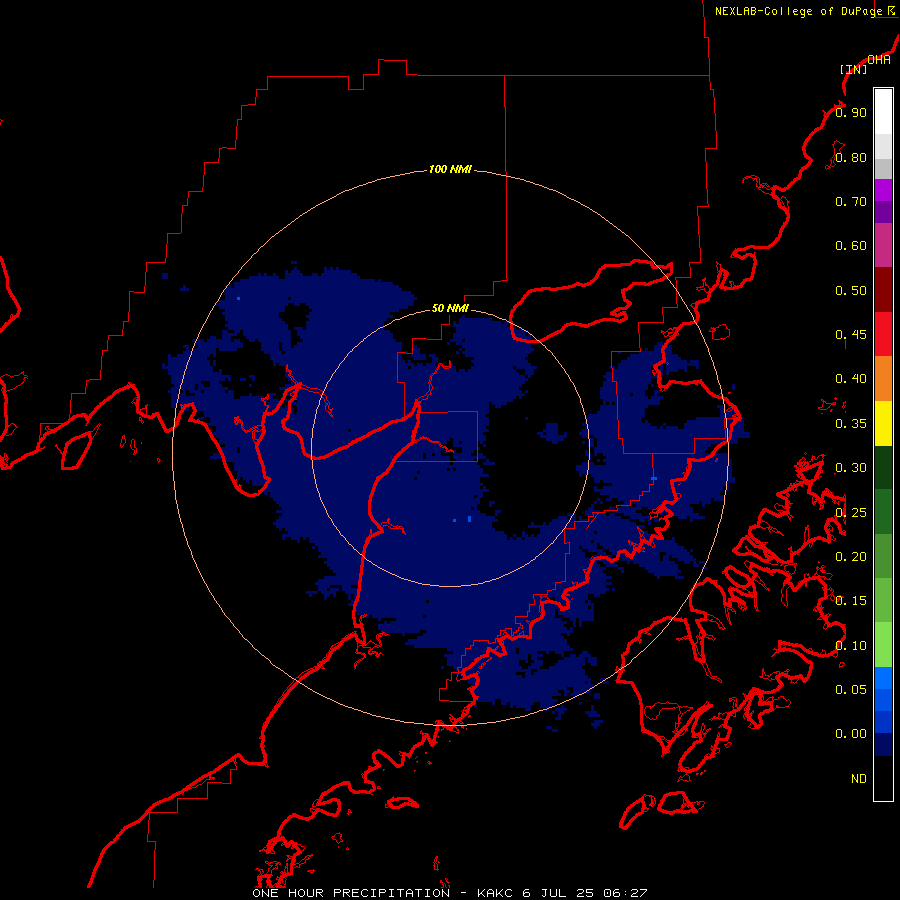The width and height of the screenshot is (900, 900).
Task: Click the KAKC station identifier in caption
Action: pos(495,893)
